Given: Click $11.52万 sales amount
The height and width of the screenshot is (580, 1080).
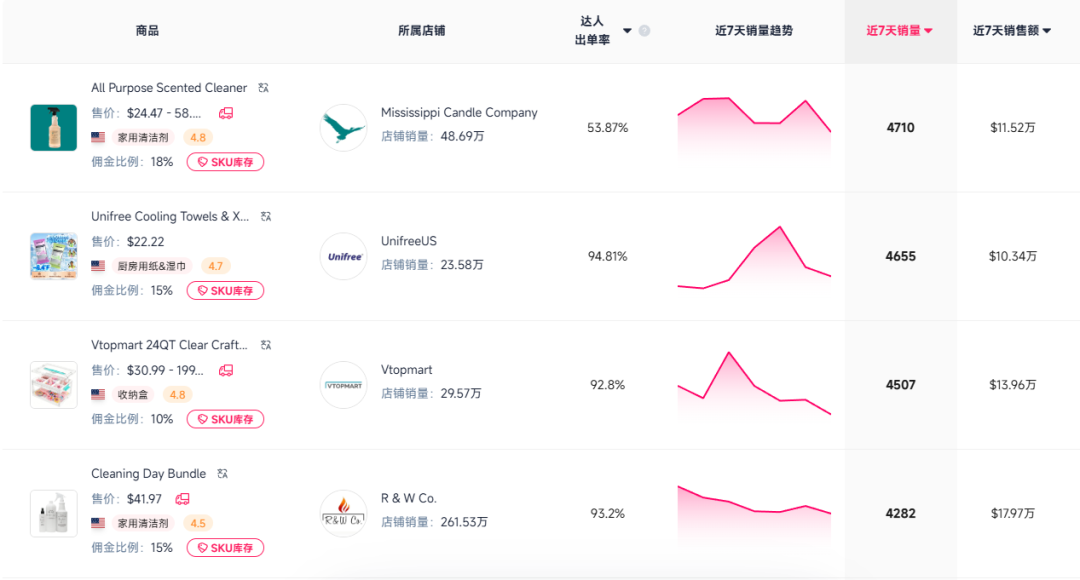Looking at the screenshot, I should tap(1012, 127).
